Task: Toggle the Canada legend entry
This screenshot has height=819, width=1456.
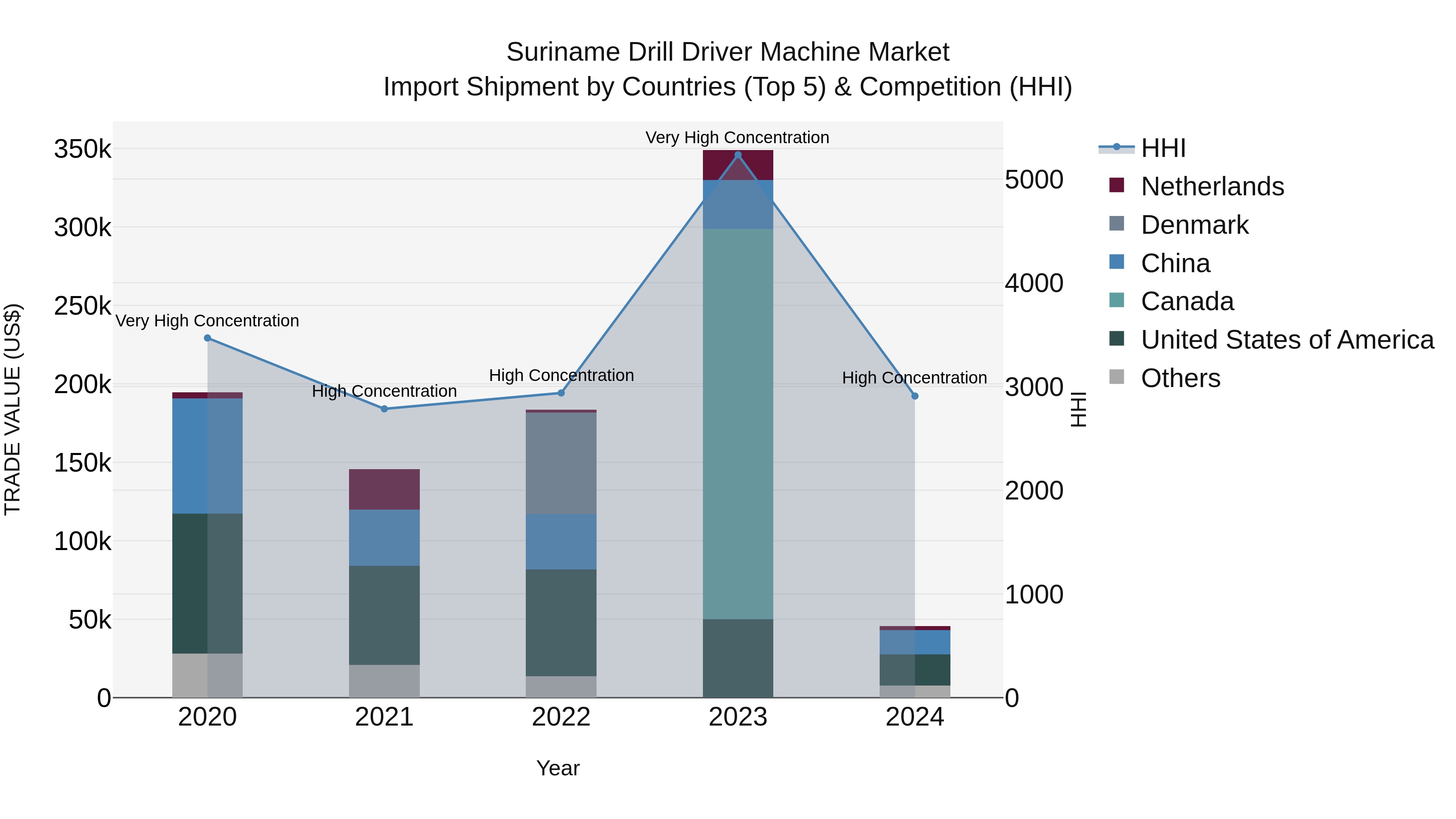Action: point(1171,301)
